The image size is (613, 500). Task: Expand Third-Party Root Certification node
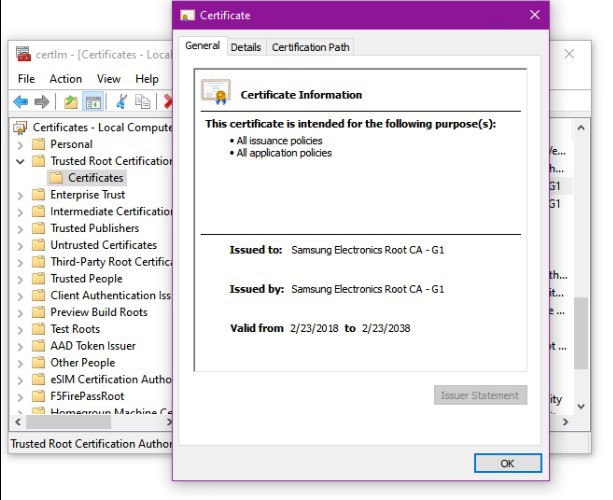pyautogui.click(x=20, y=263)
